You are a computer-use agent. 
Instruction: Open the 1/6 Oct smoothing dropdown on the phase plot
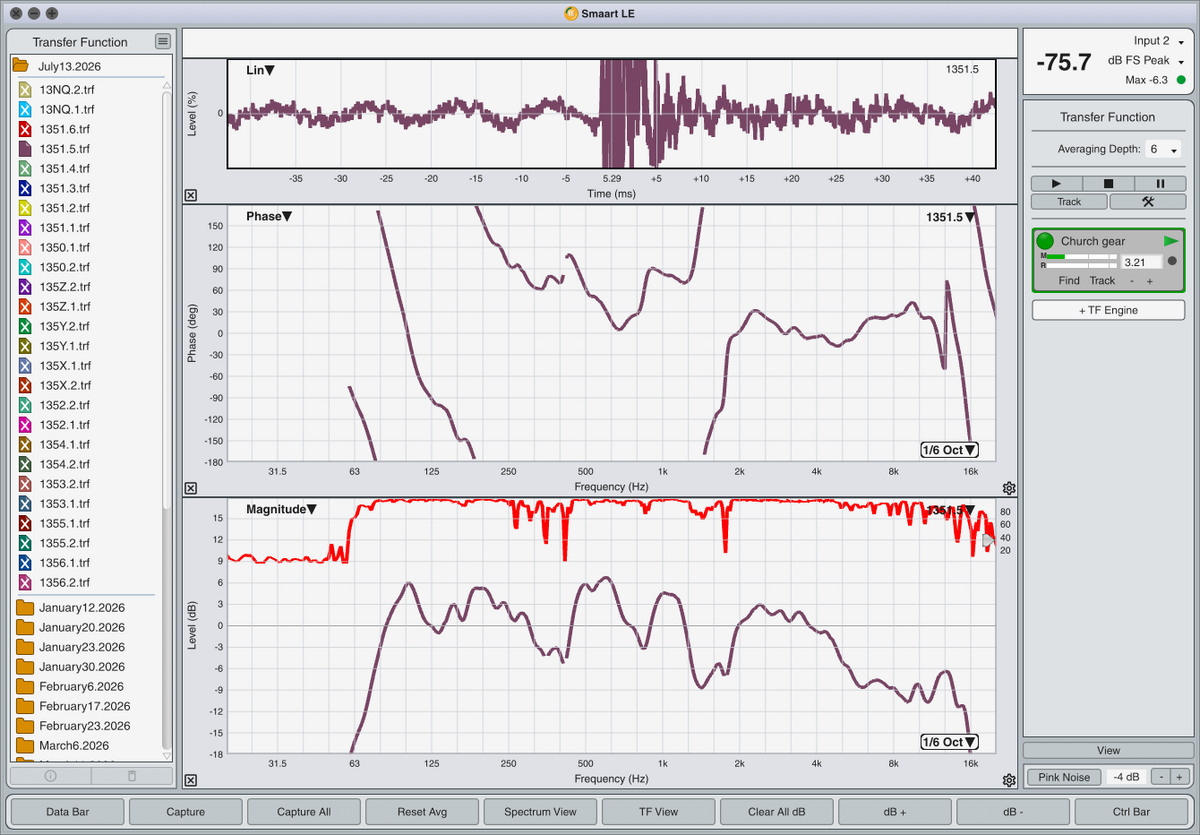point(949,450)
